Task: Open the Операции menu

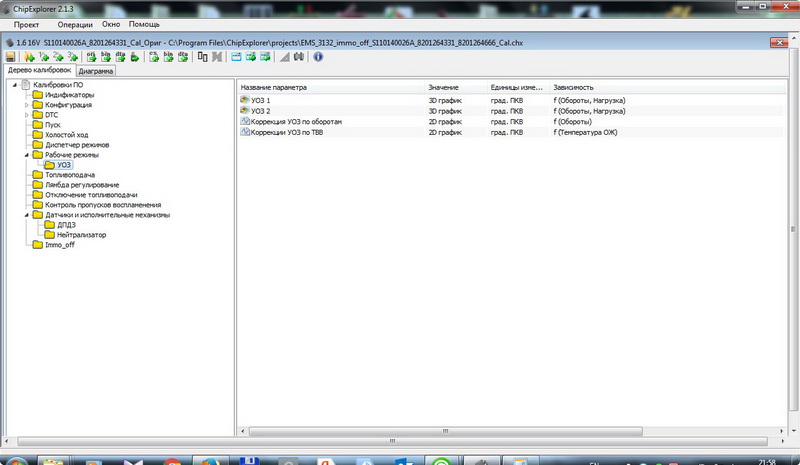Action: click(78, 23)
